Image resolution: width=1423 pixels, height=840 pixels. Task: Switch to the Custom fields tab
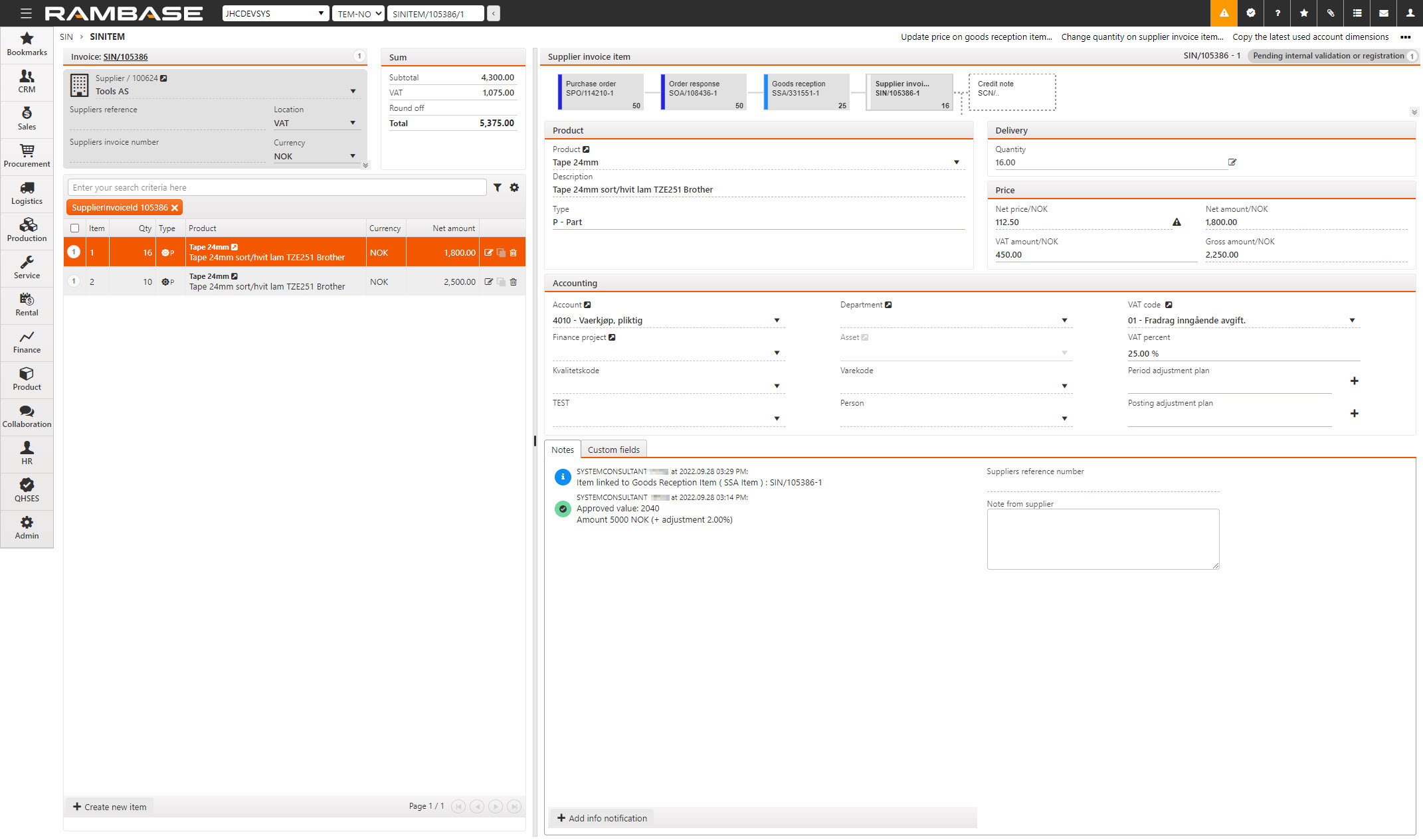click(613, 450)
